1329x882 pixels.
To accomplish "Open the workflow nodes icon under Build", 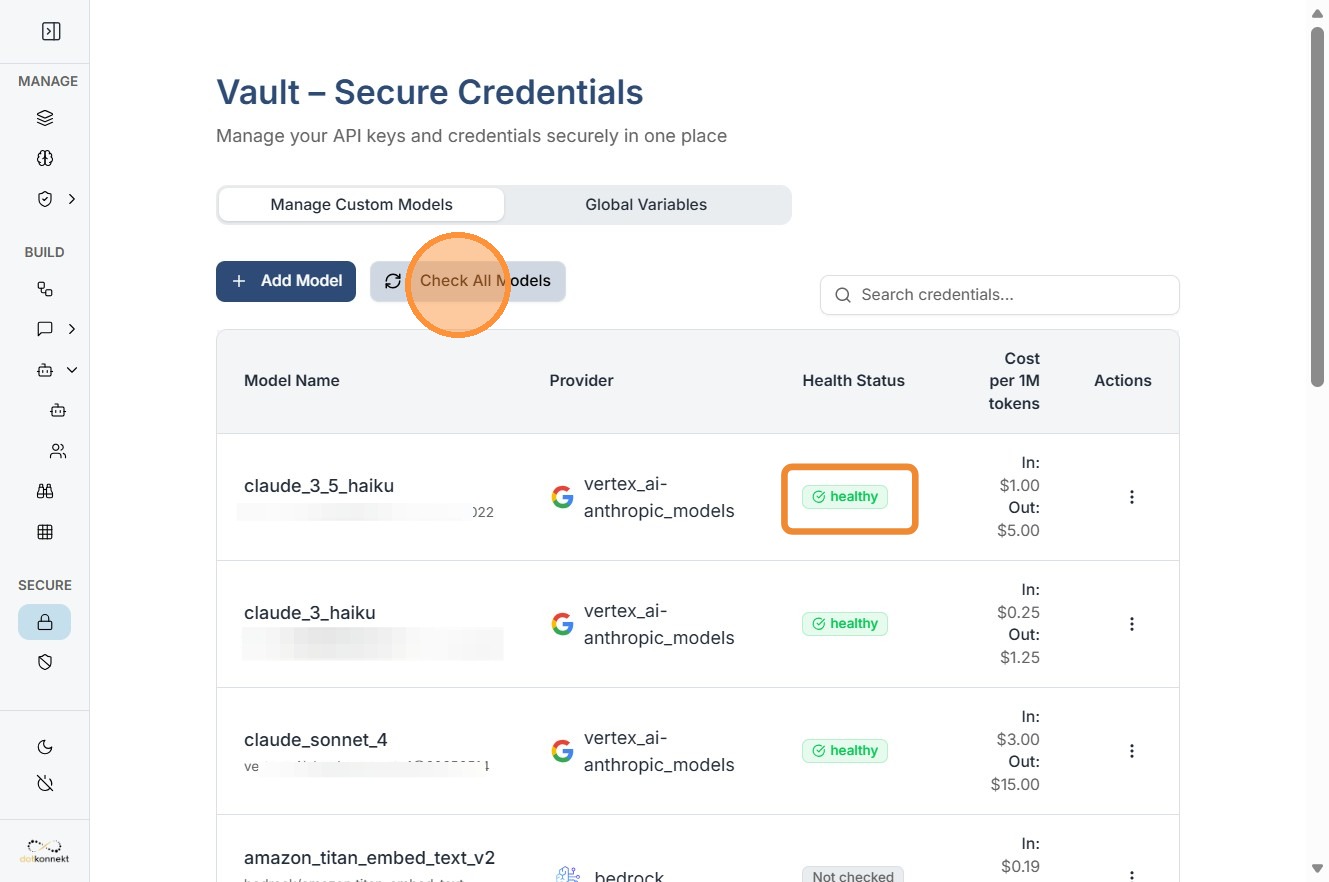I will coord(45,289).
